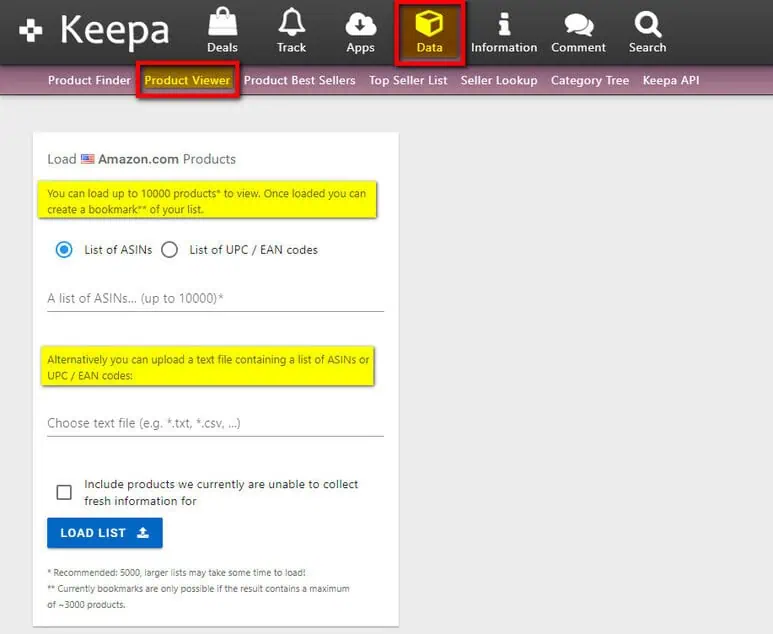Click the Keepa wordmark

click(x=114, y=31)
